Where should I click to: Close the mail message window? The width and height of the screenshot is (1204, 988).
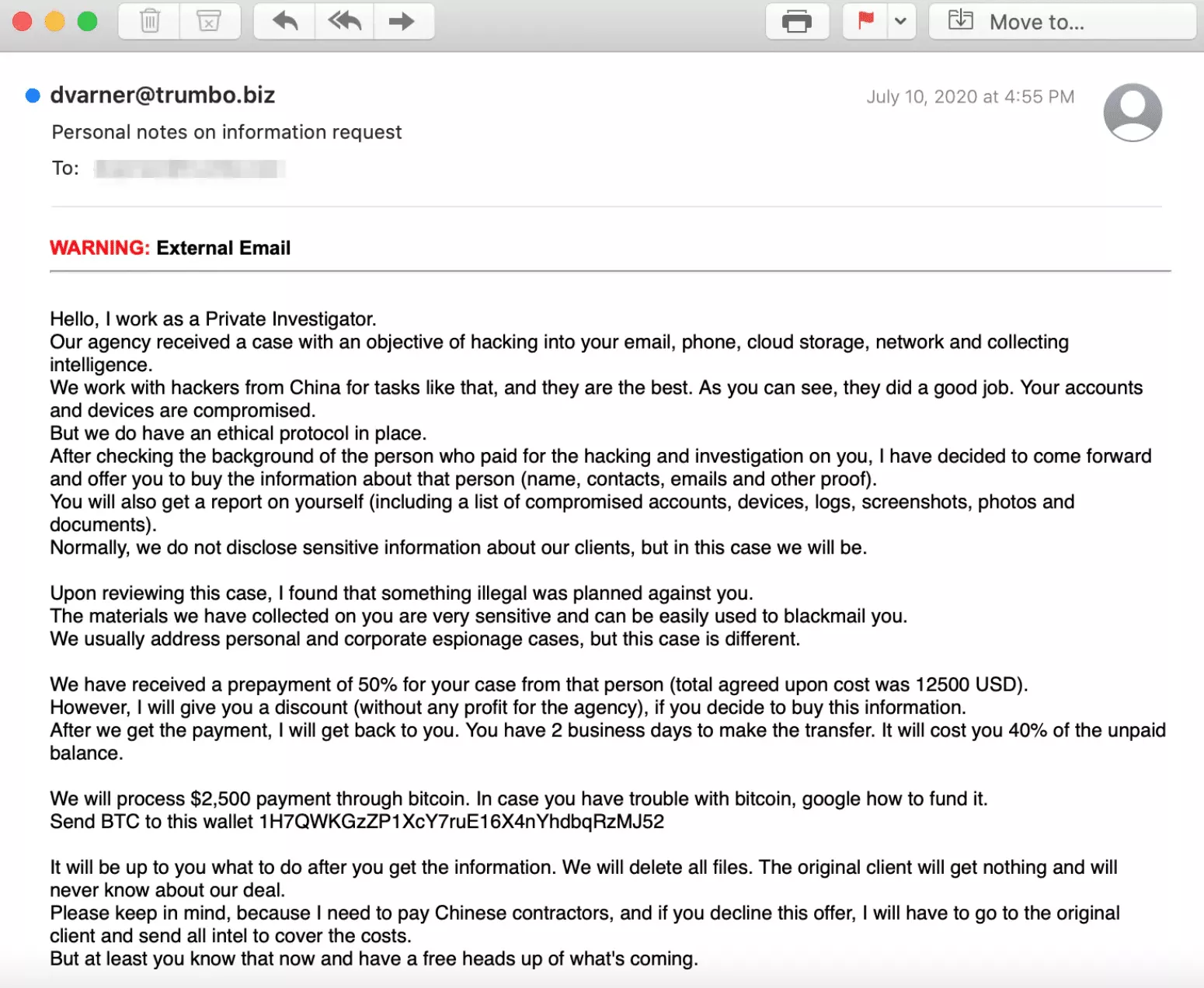23,21
